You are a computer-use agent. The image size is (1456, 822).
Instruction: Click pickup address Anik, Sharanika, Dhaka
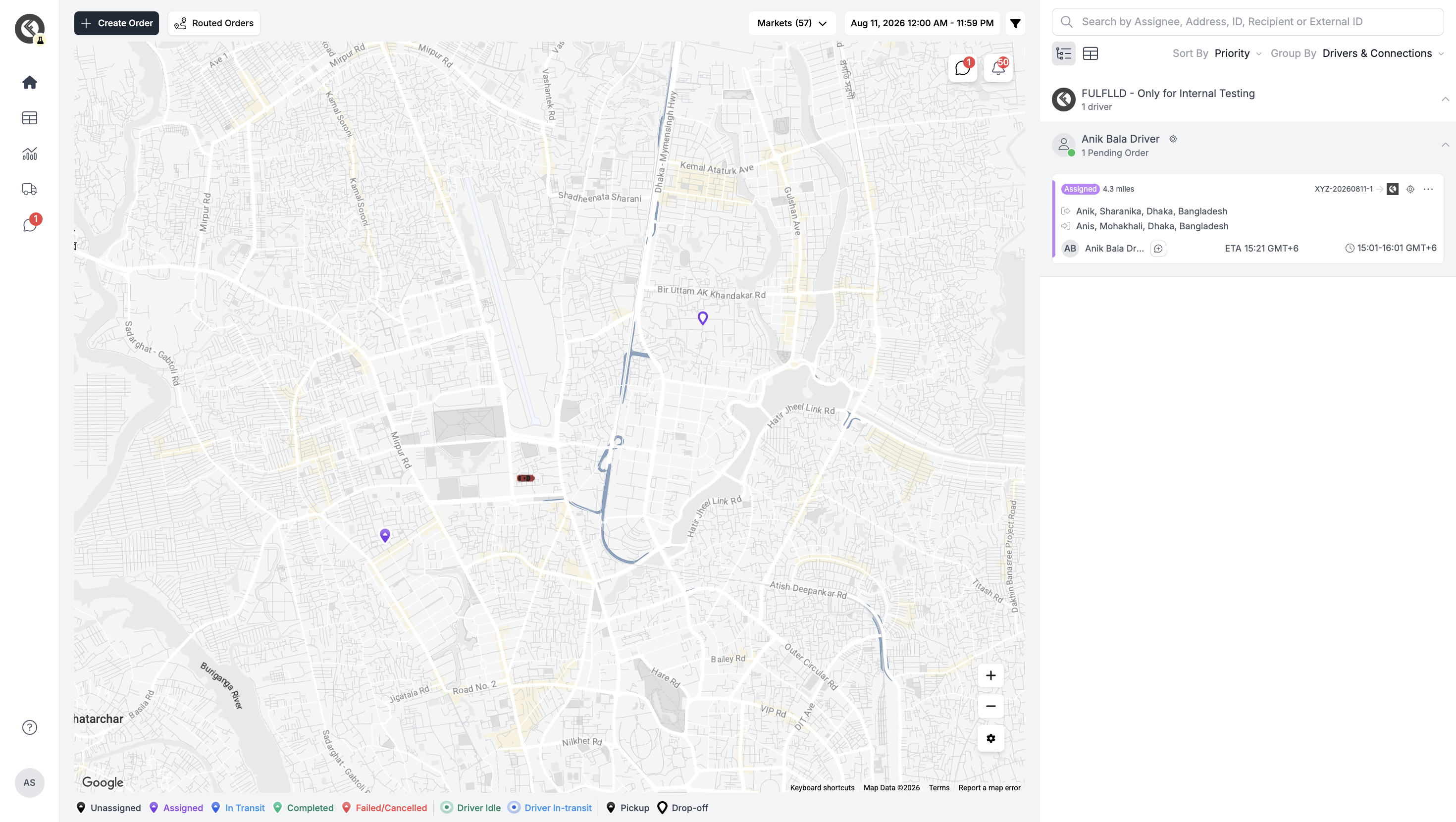(1151, 211)
